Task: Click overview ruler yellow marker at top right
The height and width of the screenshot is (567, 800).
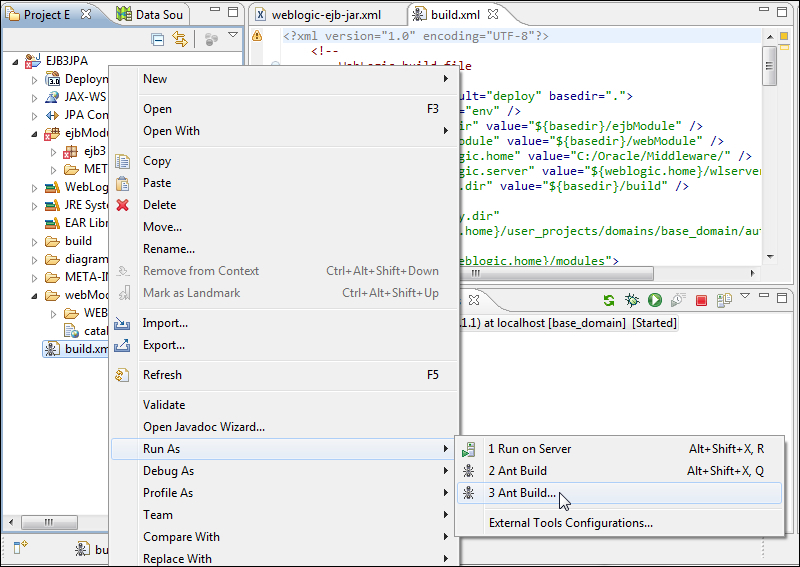Action: (784, 36)
